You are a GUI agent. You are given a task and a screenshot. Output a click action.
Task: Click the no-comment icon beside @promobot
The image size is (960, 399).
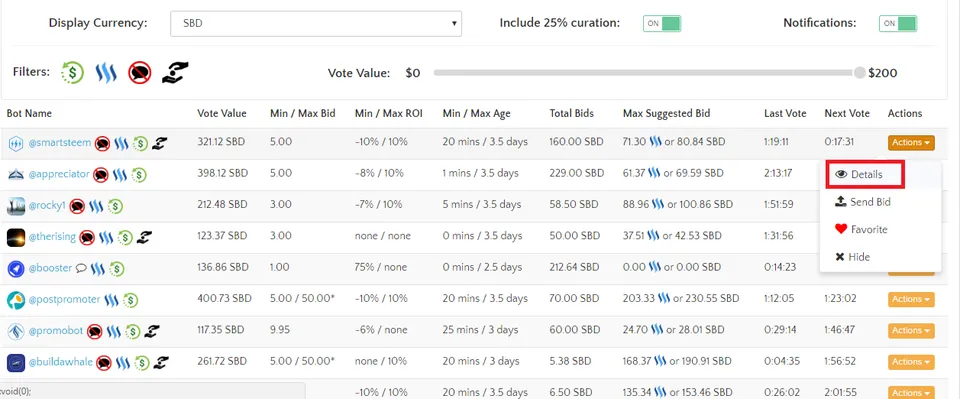94,332
